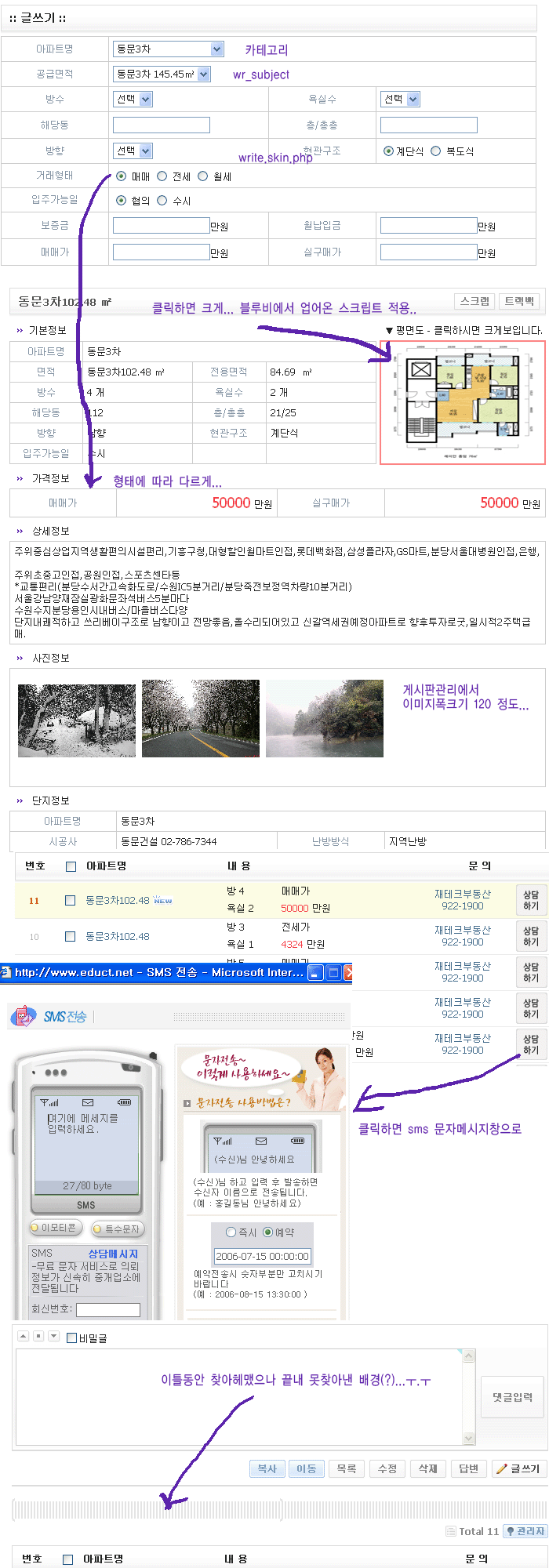Click the SMS 전송 phone logo icon

(x=24, y=1015)
